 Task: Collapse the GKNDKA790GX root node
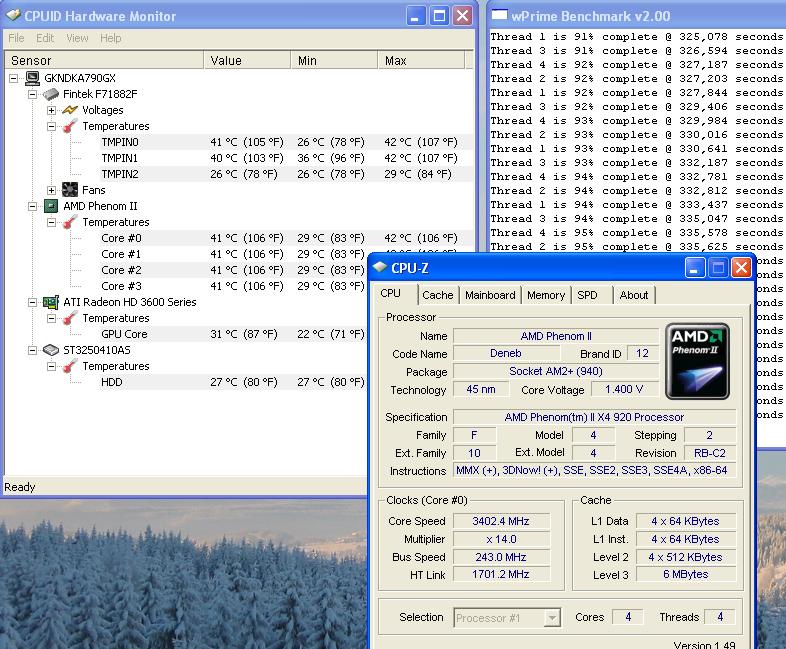[x=14, y=78]
